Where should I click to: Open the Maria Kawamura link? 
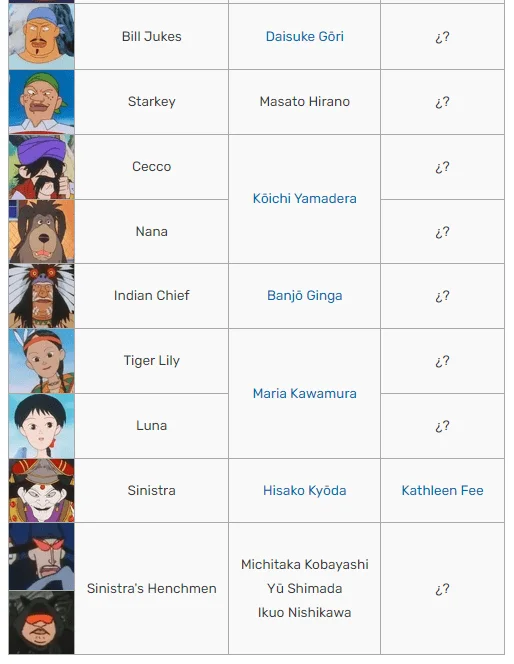tap(304, 393)
